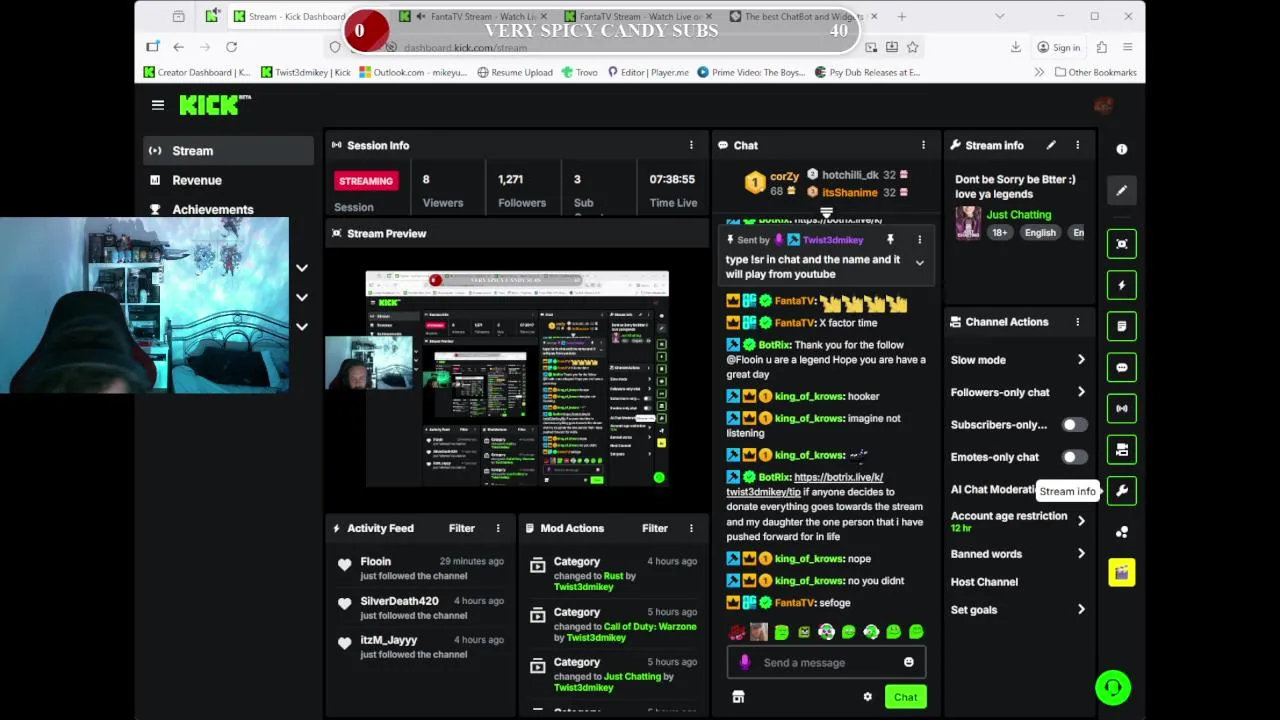Click itzM_Jayyy in Activity Feed
Viewport: 1280px width, 720px height.
pyautogui.click(x=388, y=640)
